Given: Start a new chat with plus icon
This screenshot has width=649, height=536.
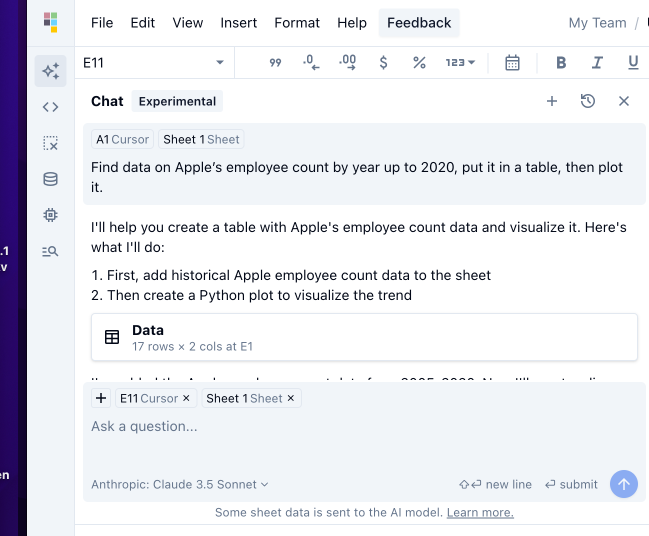Looking at the screenshot, I should coord(552,101).
